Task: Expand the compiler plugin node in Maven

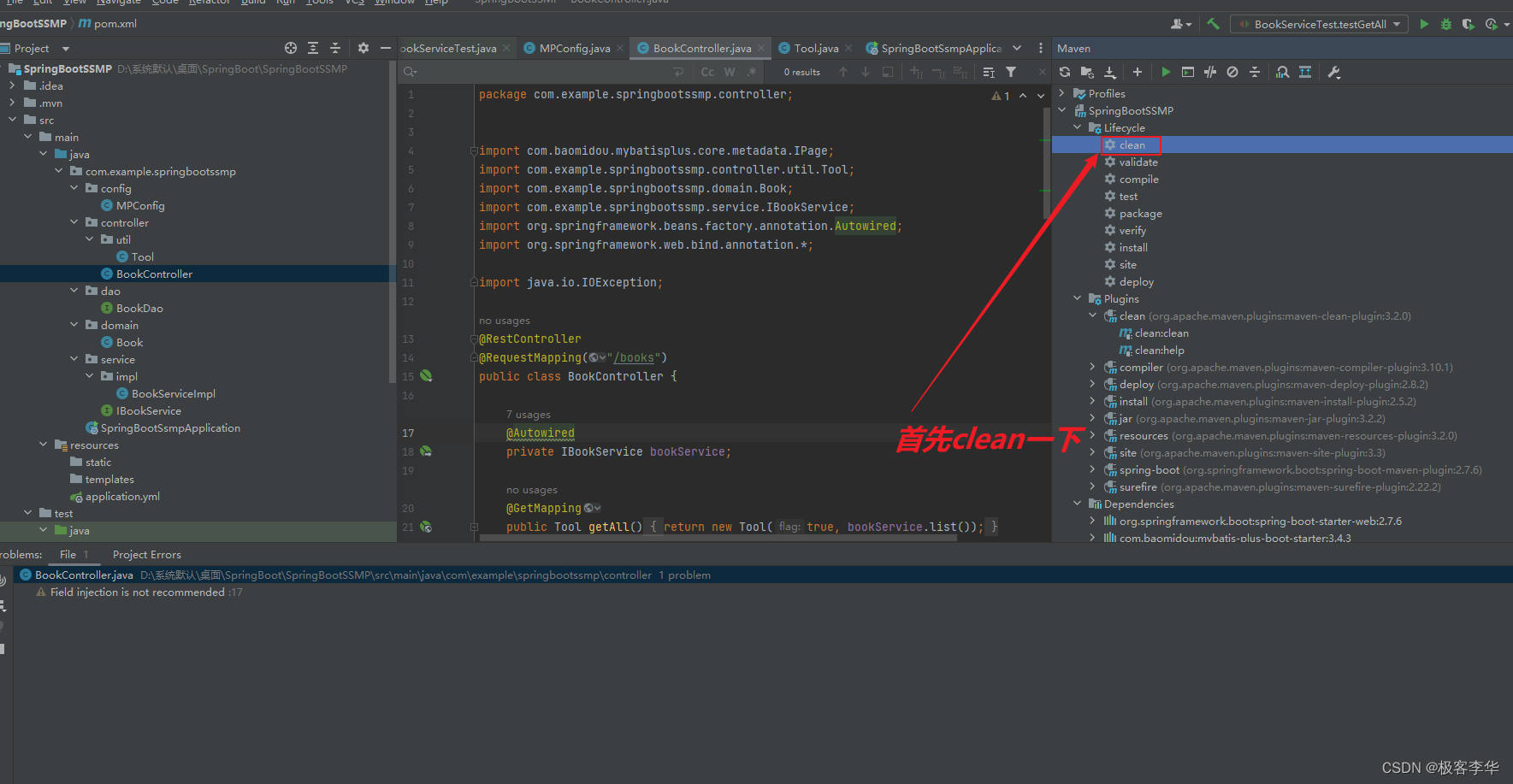Action: pos(1092,368)
